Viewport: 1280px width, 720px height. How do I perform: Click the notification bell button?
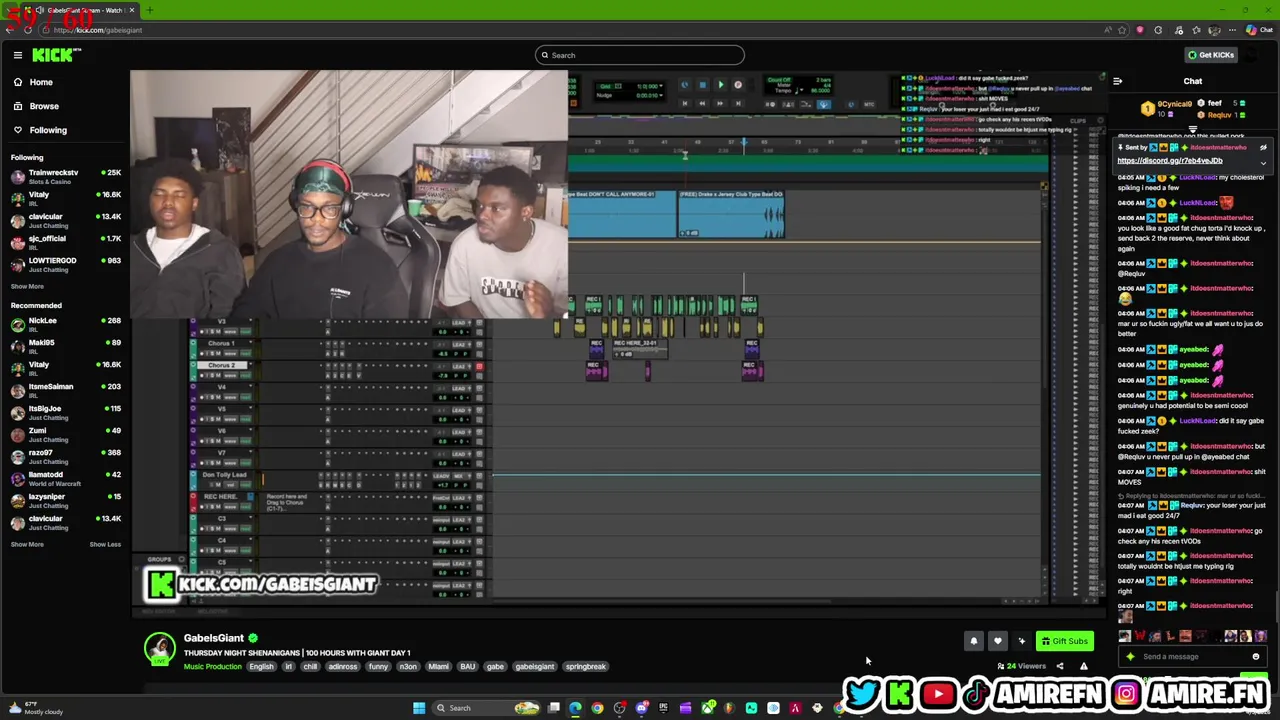coord(973,641)
